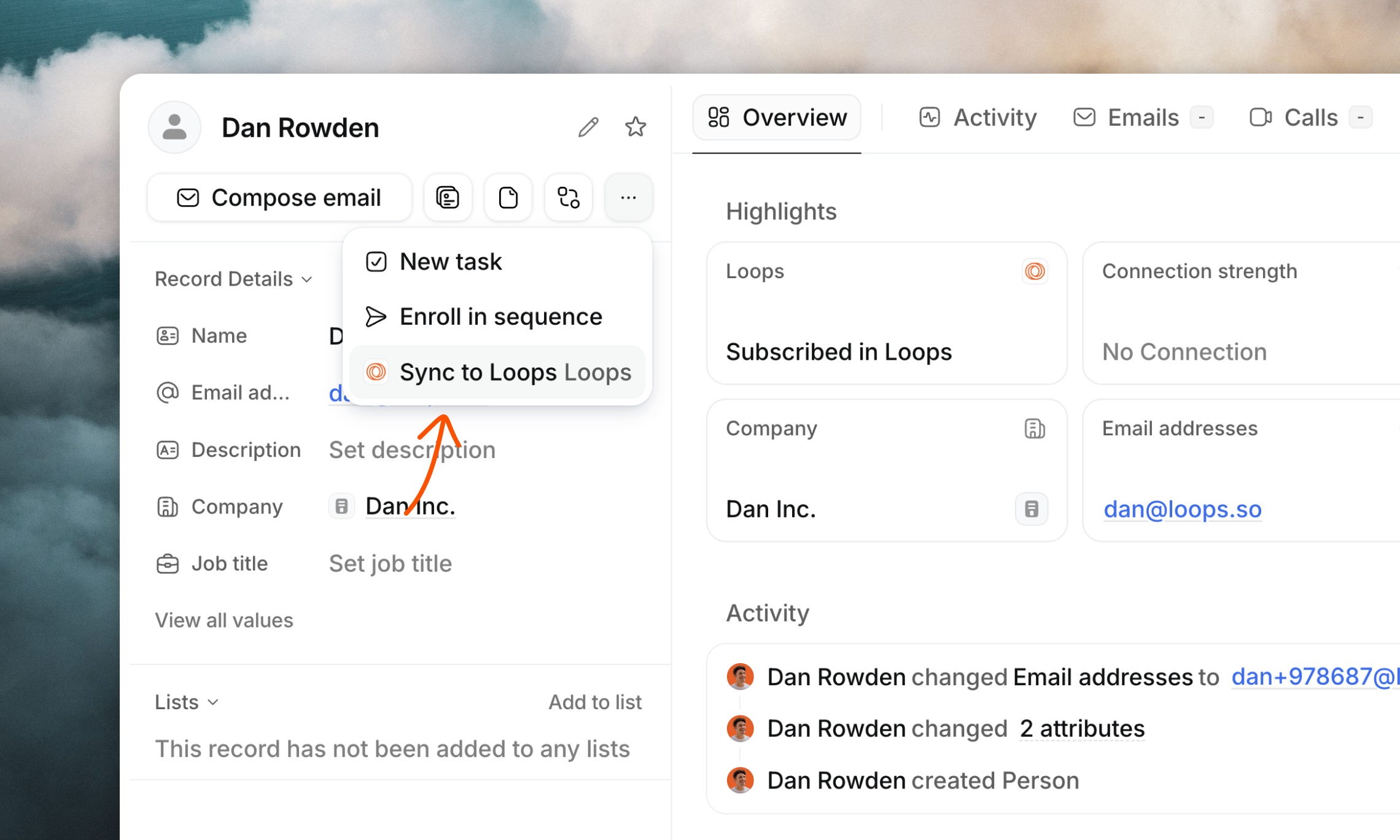This screenshot has height=840, width=1400.
Task: Click the Set job title field
Action: 391,564
